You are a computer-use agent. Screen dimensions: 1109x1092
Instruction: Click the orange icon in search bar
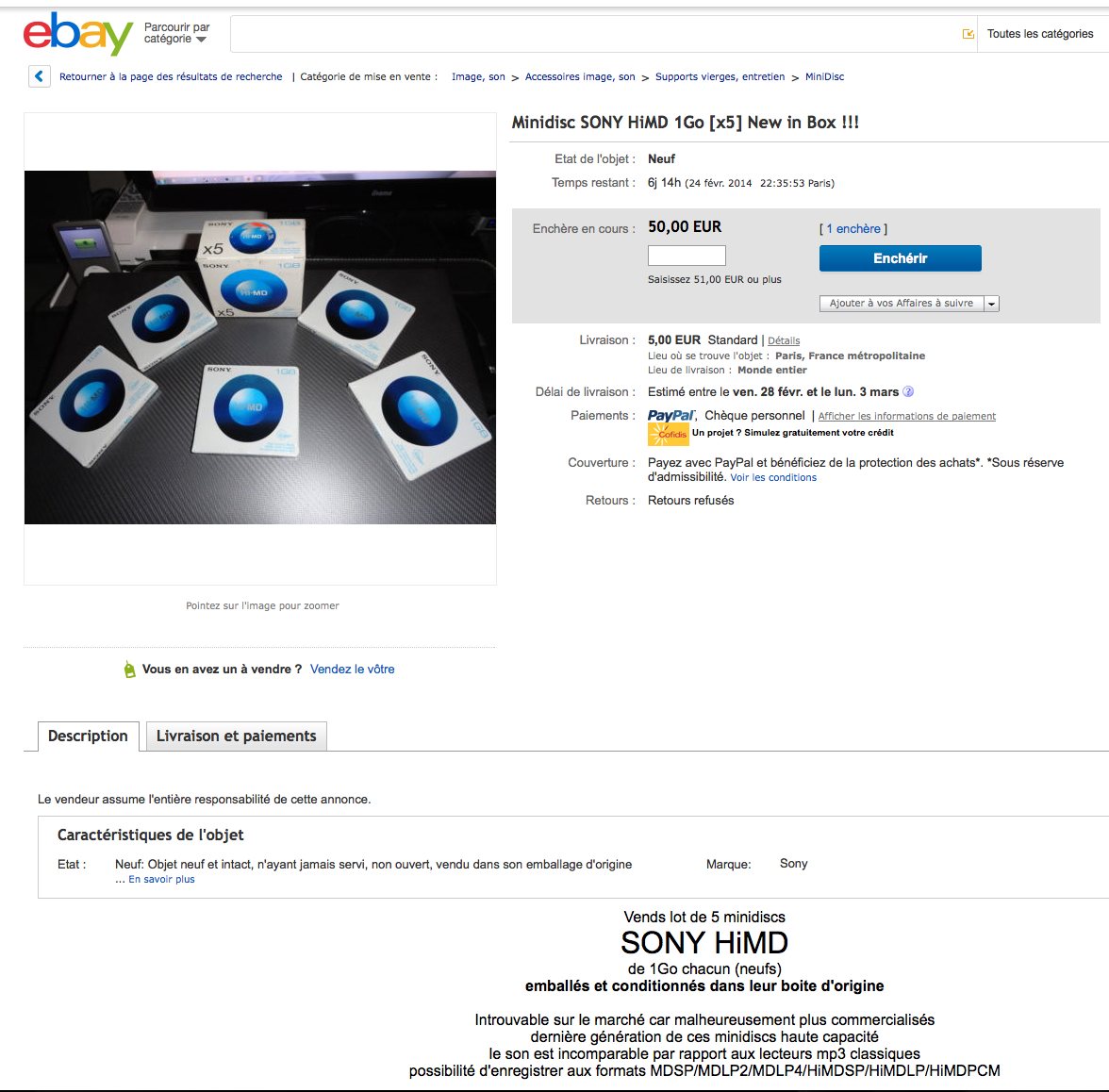[968, 34]
